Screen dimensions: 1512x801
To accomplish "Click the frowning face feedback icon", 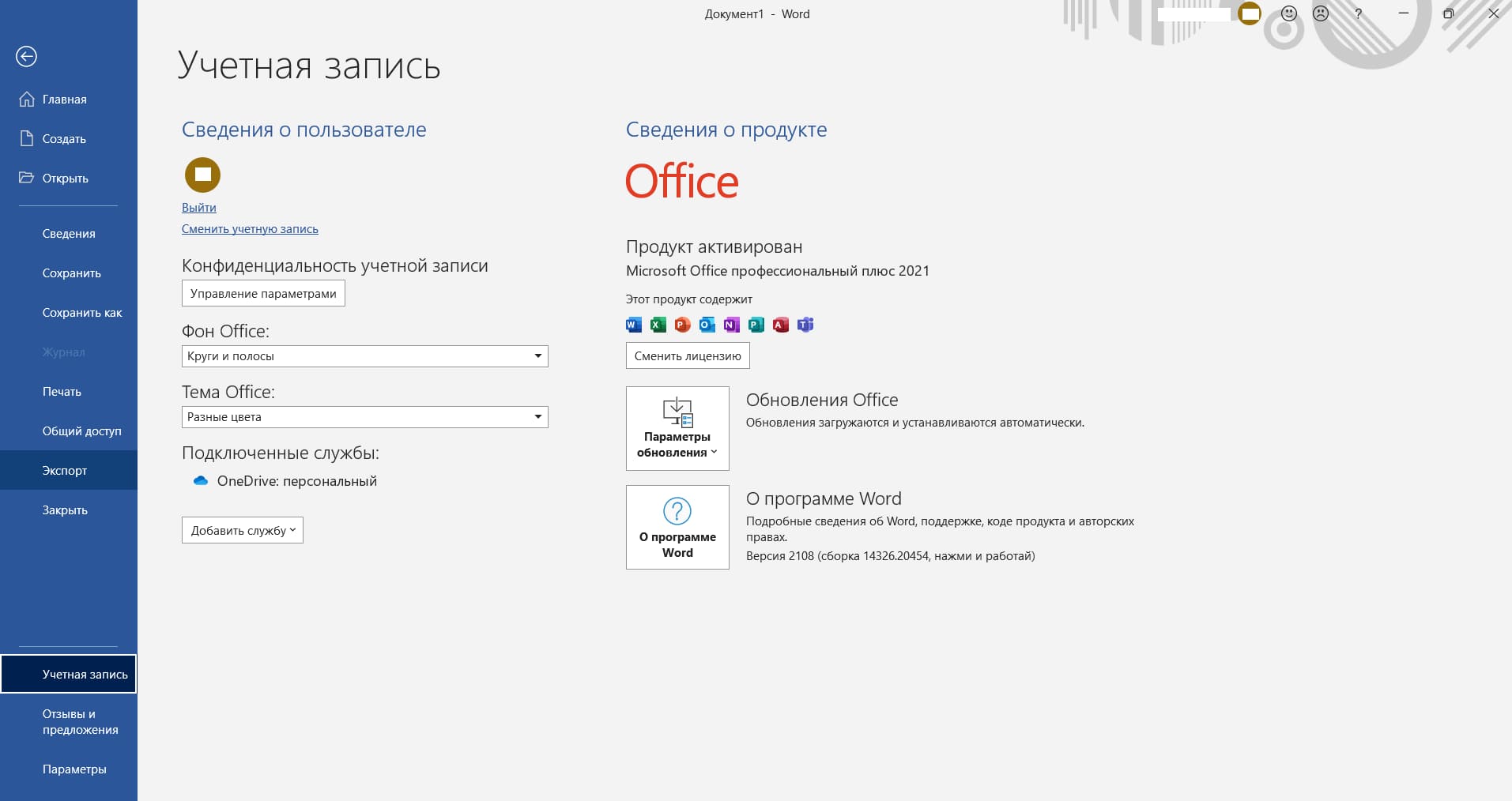I will (1321, 13).
